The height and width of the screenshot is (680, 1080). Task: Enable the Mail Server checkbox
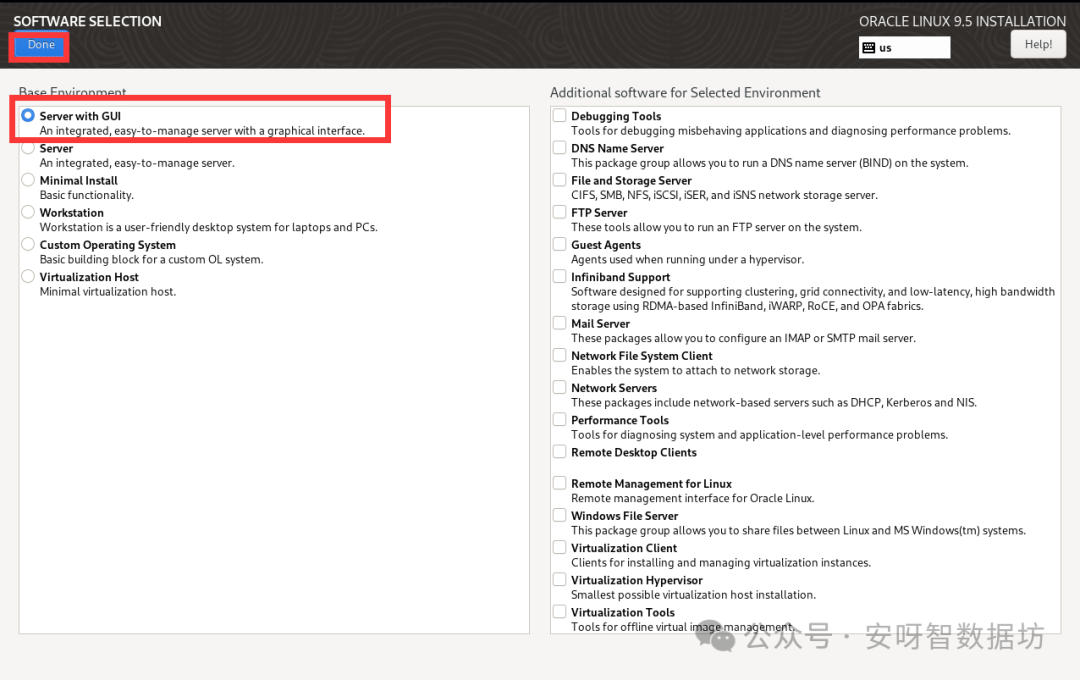tap(559, 323)
